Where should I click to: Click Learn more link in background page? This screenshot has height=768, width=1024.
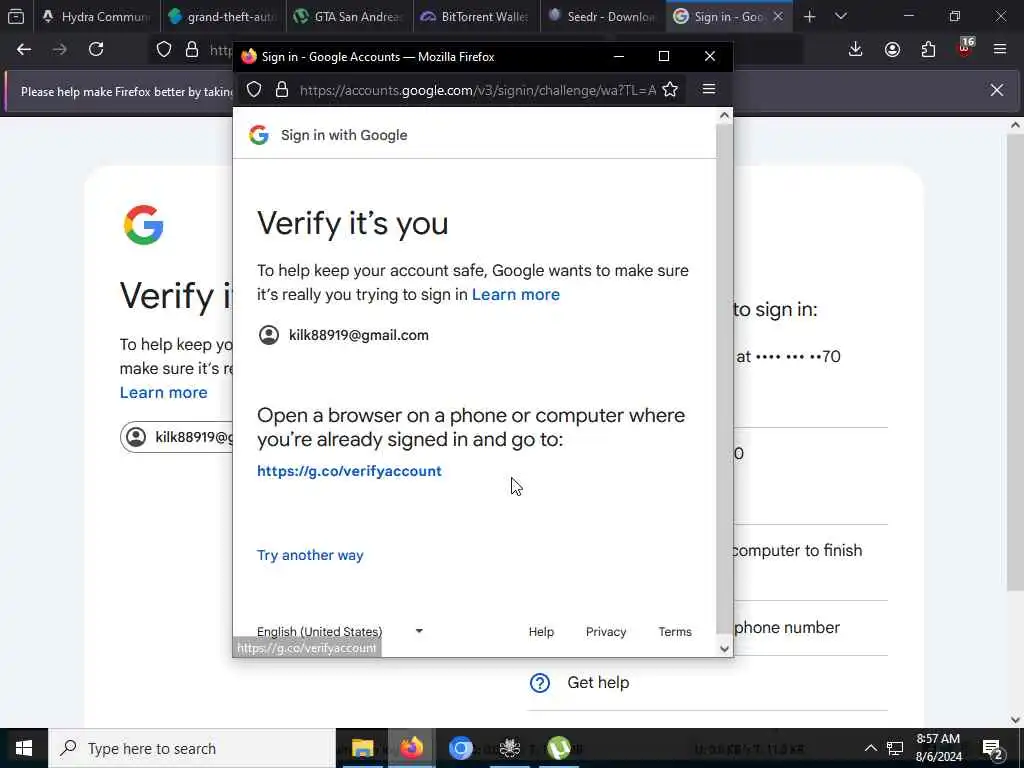click(163, 392)
